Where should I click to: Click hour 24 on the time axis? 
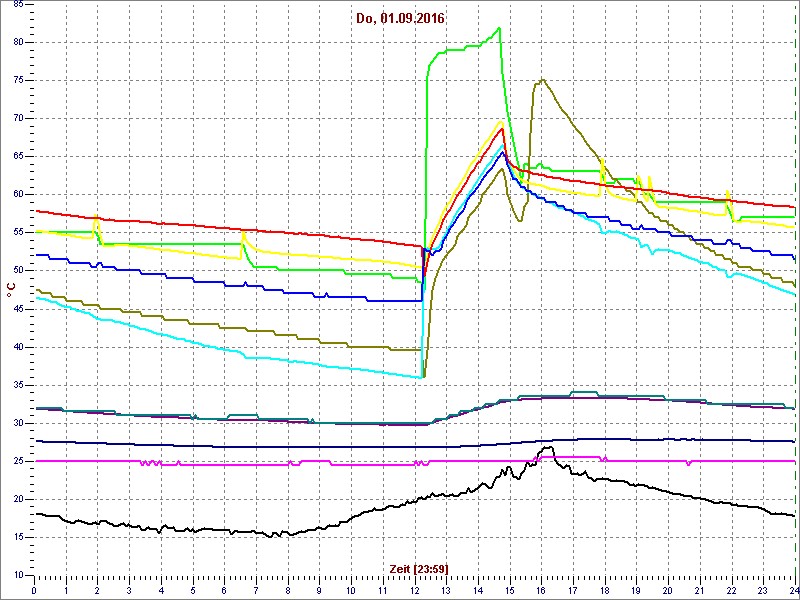point(794,591)
